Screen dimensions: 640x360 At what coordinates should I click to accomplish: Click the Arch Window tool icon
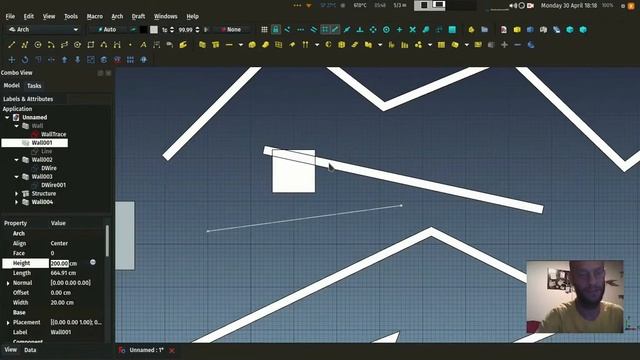(x=278, y=45)
